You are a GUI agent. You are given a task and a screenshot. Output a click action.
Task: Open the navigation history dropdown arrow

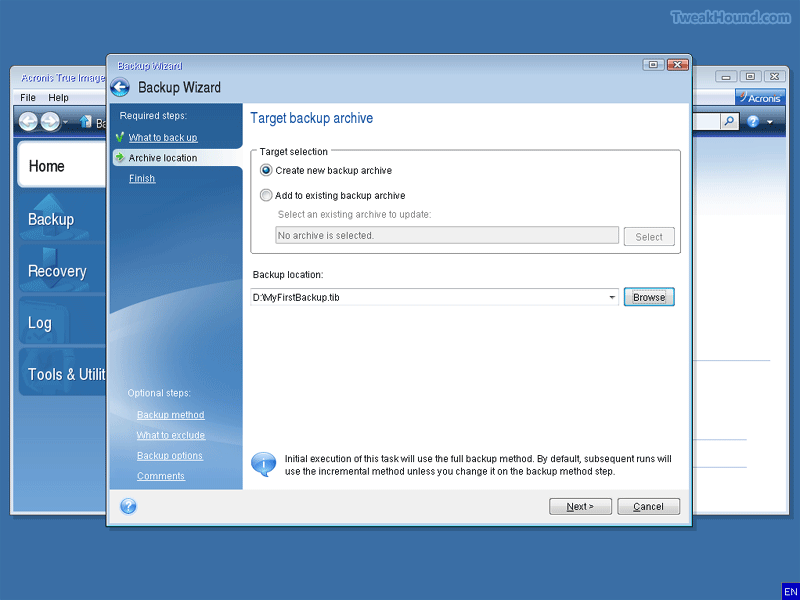click(65, 122)
